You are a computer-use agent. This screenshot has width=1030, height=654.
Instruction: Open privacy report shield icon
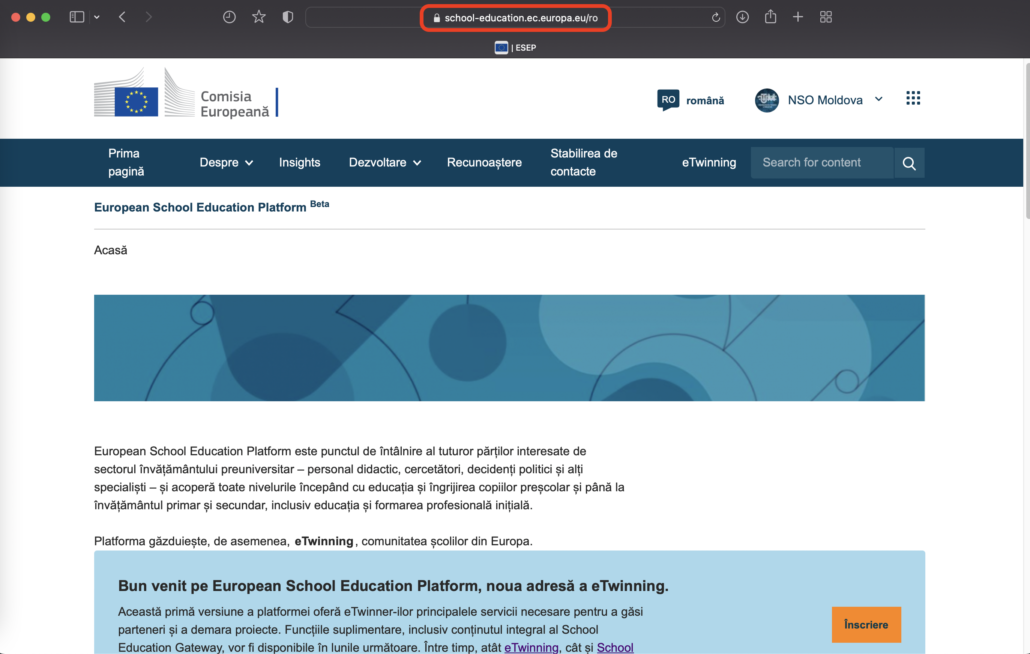[288, 17]
